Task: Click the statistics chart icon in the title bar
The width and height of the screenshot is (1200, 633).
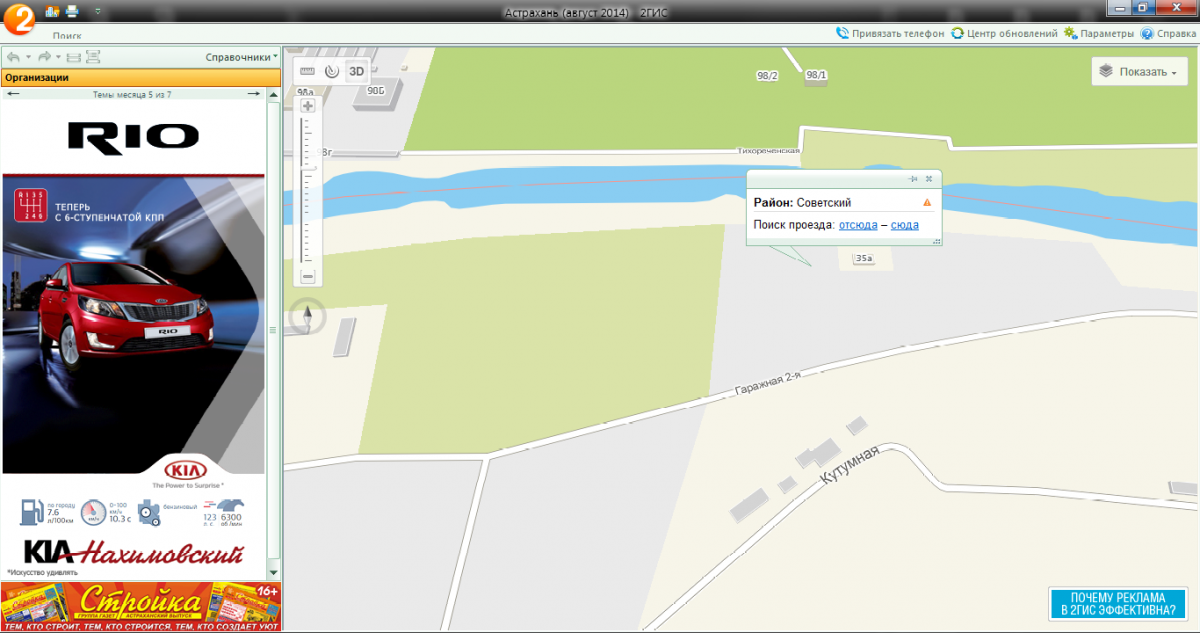Action: click(x=52, y=11)
